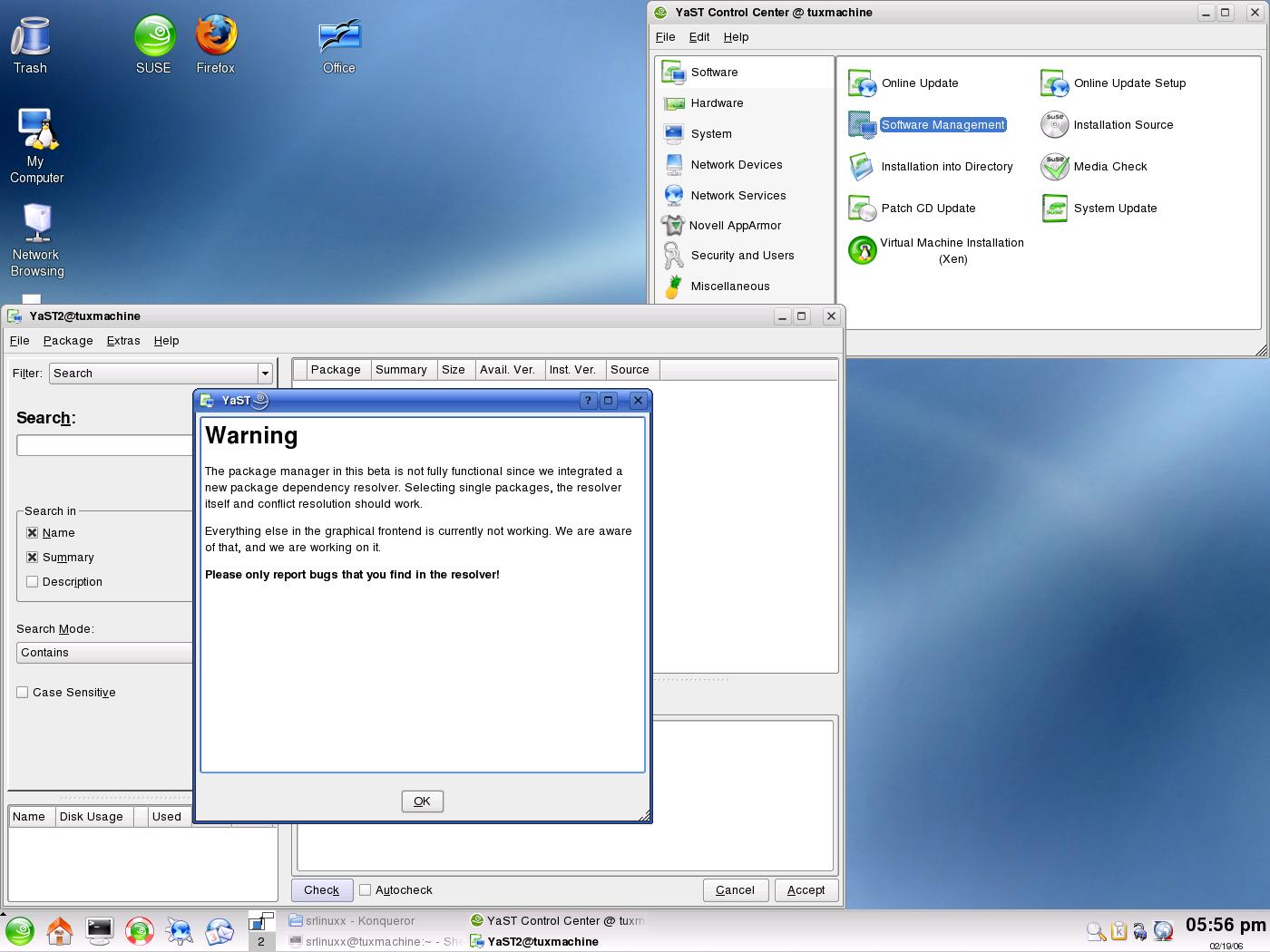Open the File menu in YaST2 window
The height and width of the screenshot is (952, 1270).
19,341
